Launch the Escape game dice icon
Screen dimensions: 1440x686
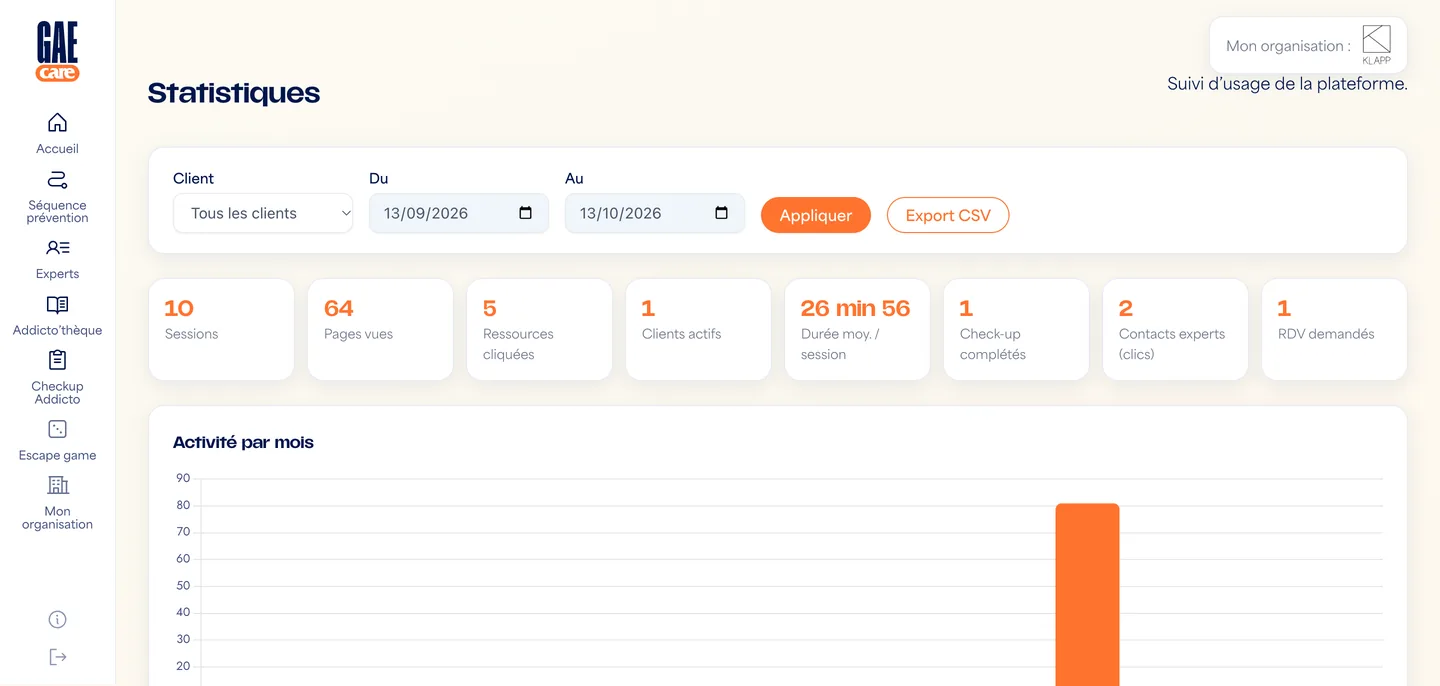pos(57,429)
